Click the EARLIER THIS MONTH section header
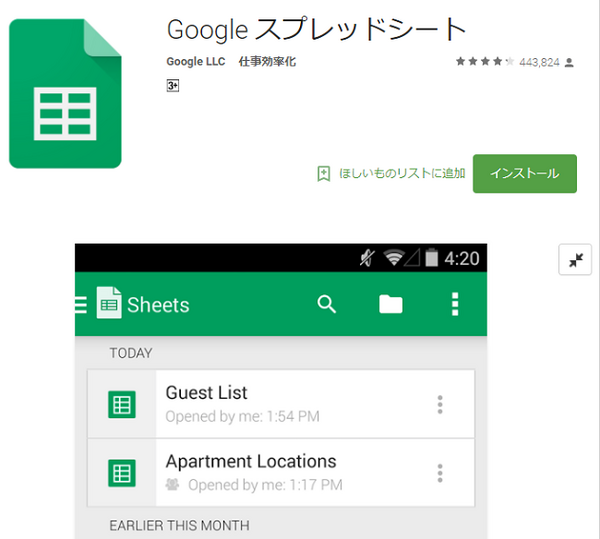This screenshot has width=600, height=539. point(179,526)
